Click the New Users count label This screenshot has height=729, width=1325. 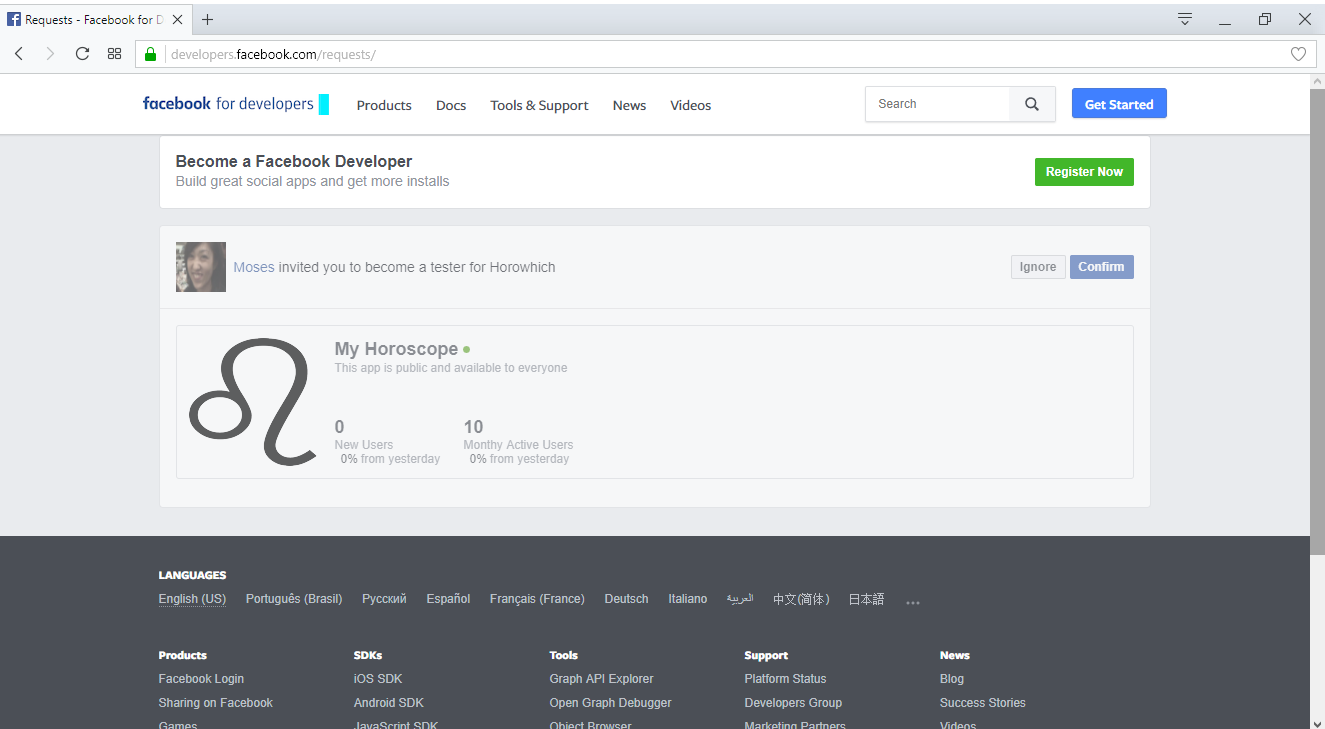pyautogui.click(x=364, y=445)
